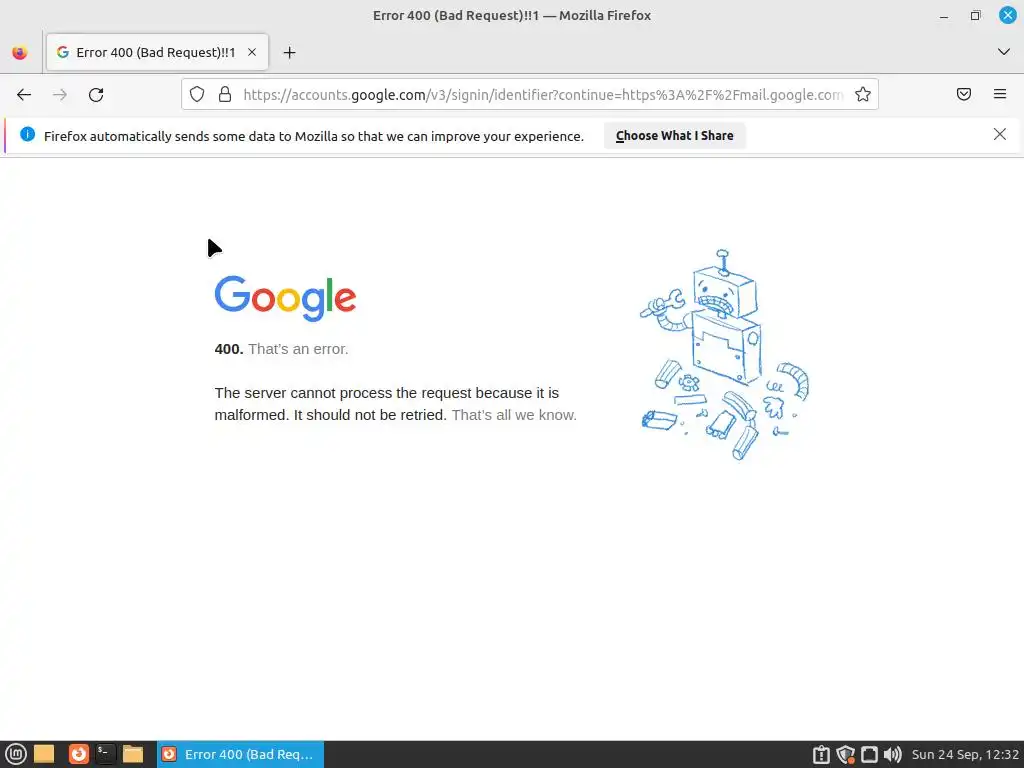Select Error 400 window in taskbar
1024x768 pixels.
240,754
